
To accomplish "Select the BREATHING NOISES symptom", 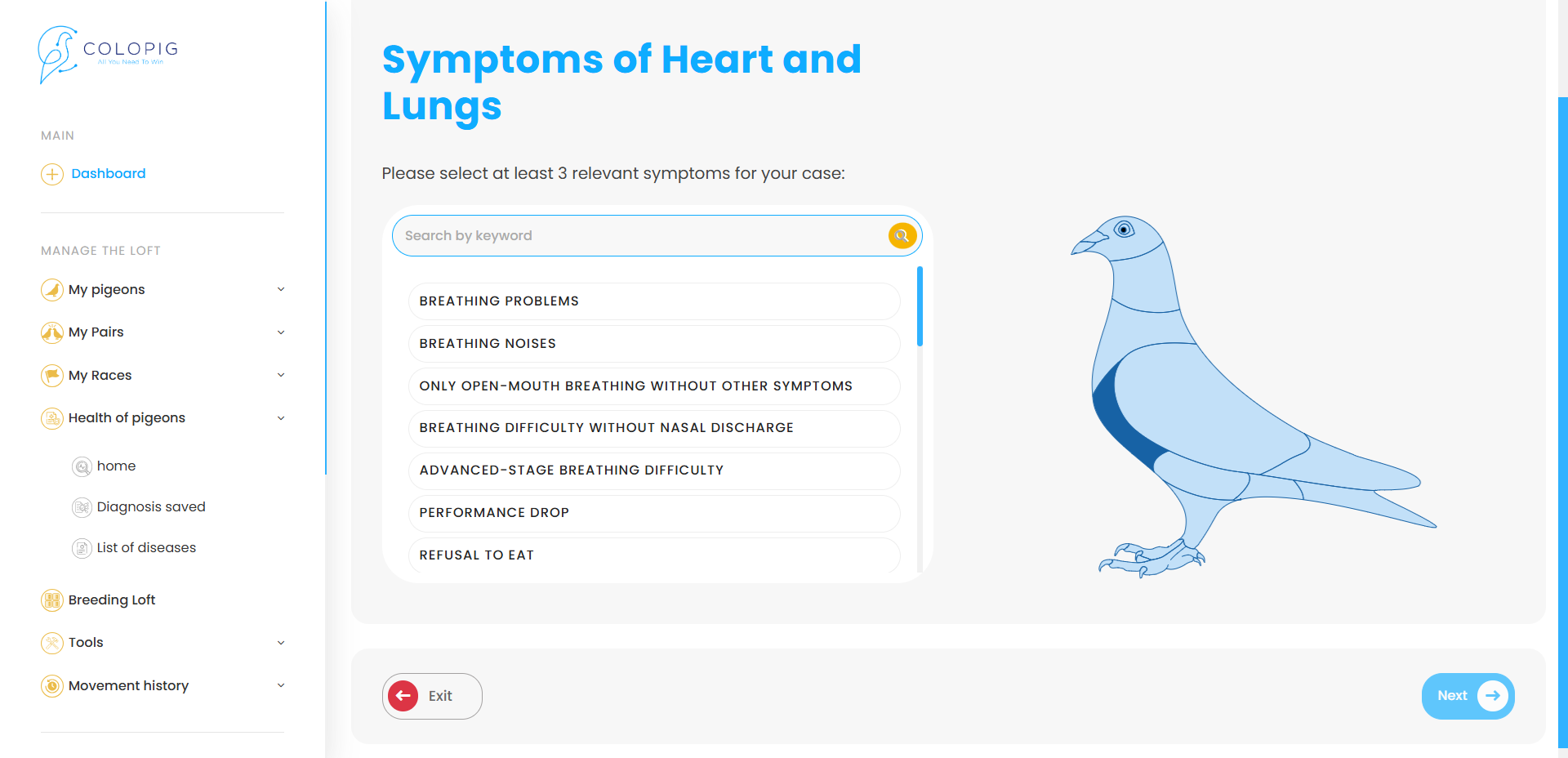I will coord(654,344).
